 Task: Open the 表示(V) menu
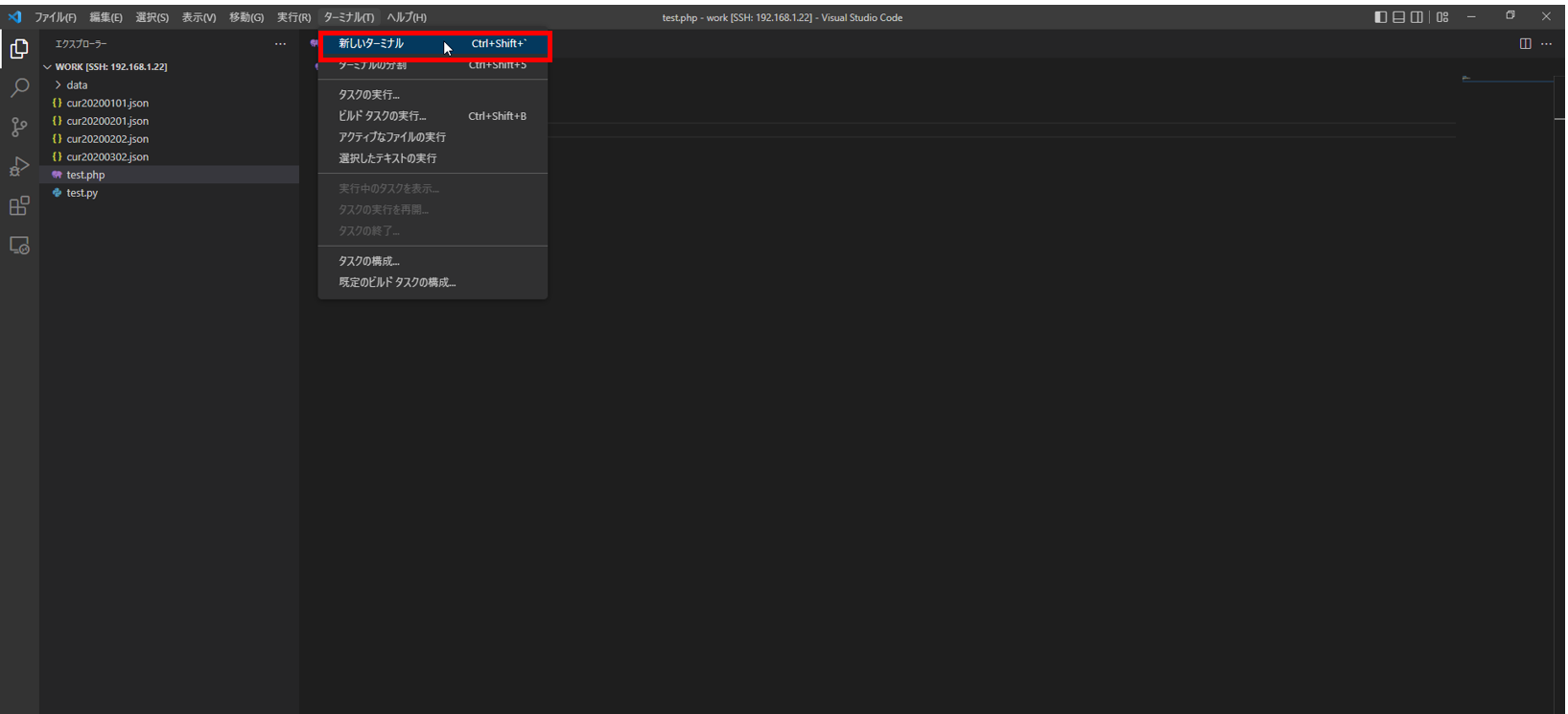click(199, 17)
